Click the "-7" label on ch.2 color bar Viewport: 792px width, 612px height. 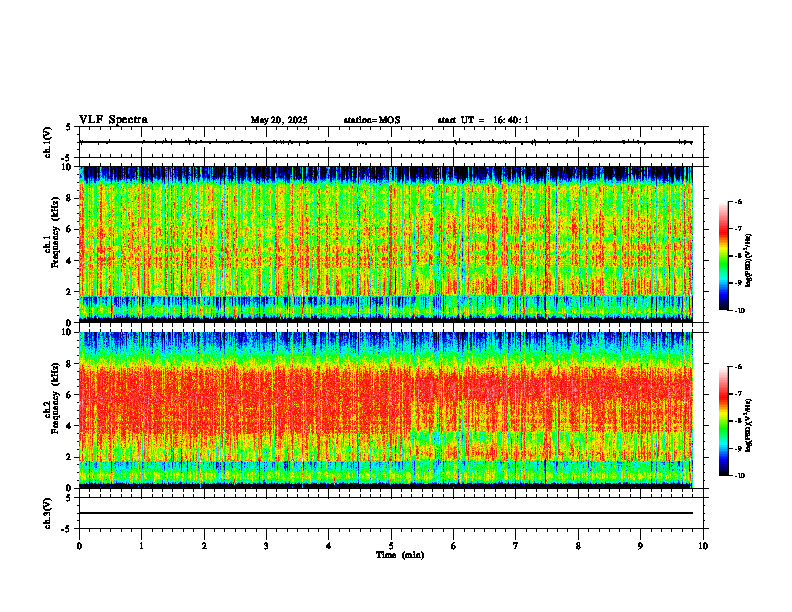[x=738, y=394]
